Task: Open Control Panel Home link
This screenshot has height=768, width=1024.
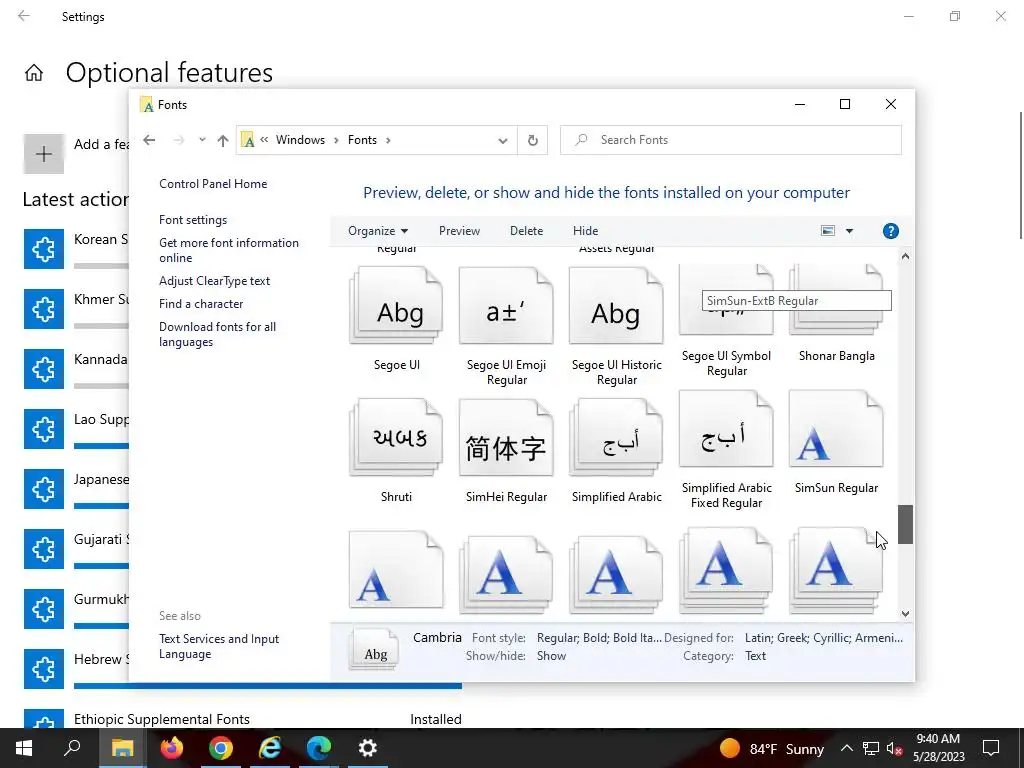Action: click(213, 184)
